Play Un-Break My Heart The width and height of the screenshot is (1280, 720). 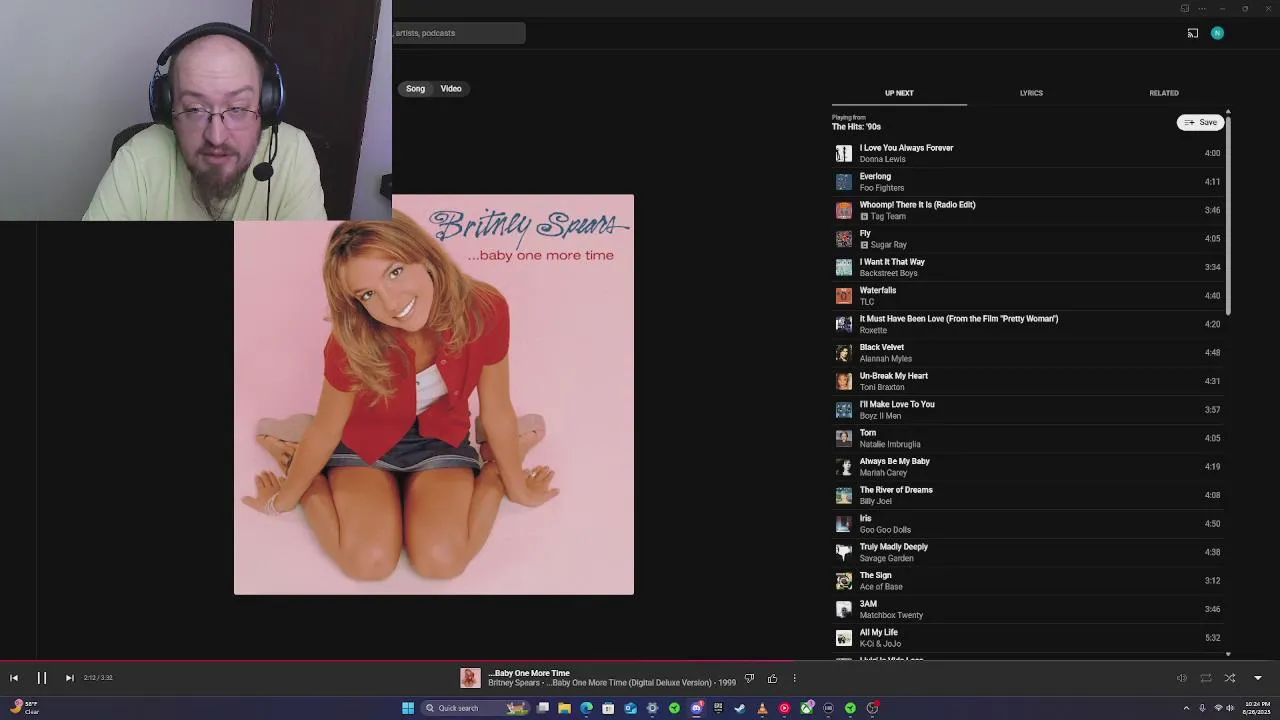pos(1028,381)
